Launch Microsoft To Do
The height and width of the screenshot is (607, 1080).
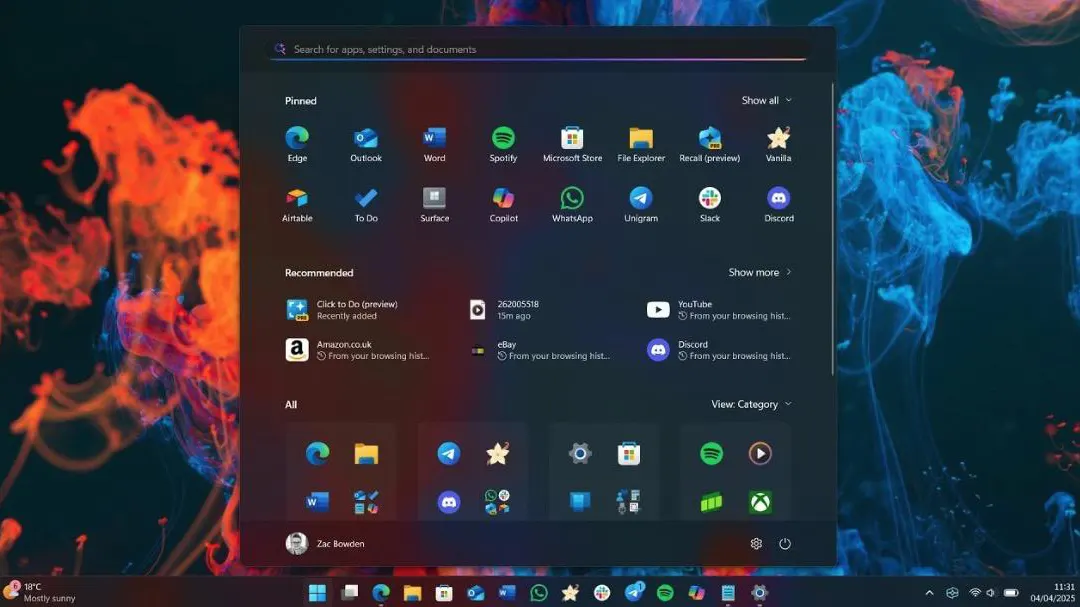pyautogui.click(x=365, y=204)
